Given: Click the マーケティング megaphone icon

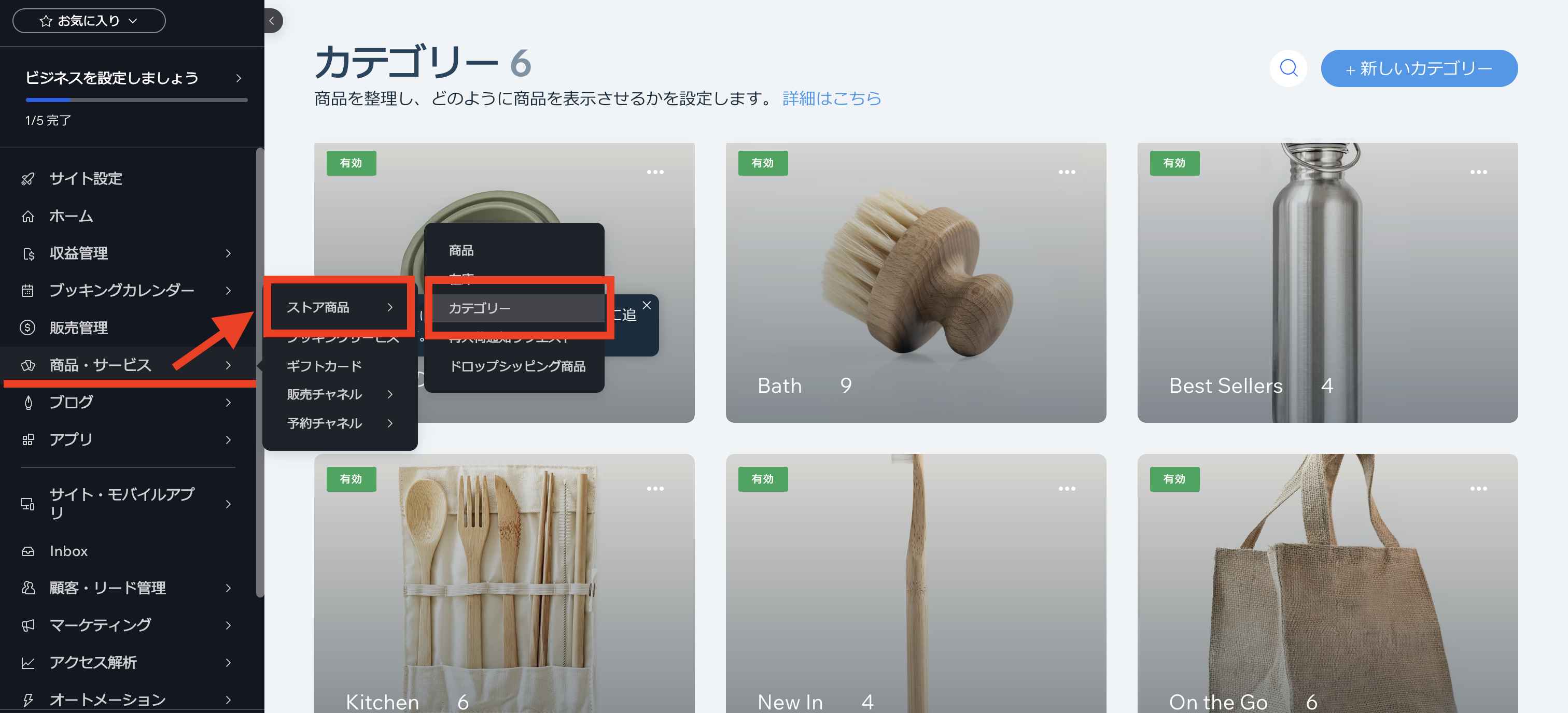Looking at the screenshot, I should 27,625.
